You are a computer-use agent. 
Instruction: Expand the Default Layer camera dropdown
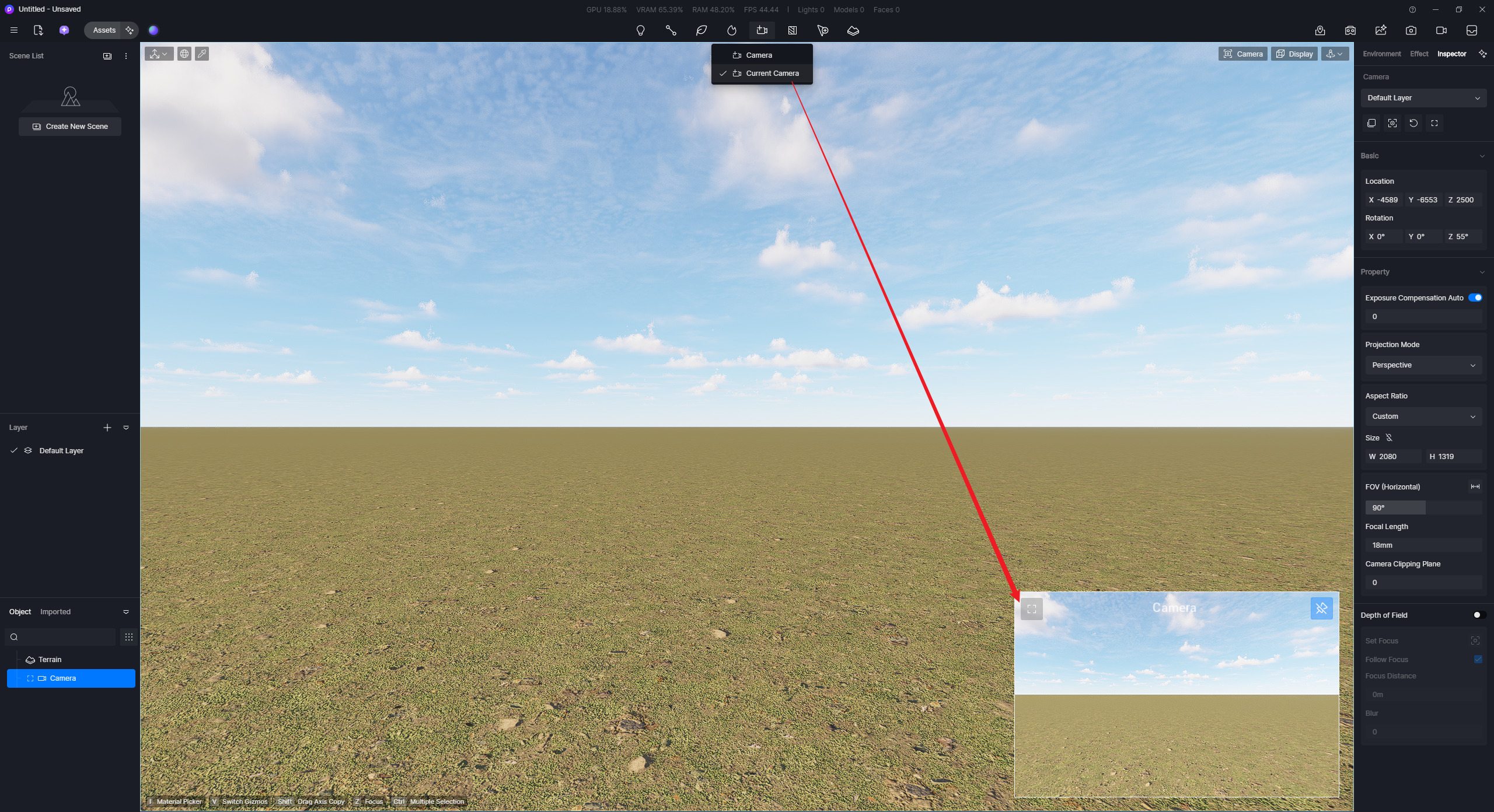pos(1423,98)
